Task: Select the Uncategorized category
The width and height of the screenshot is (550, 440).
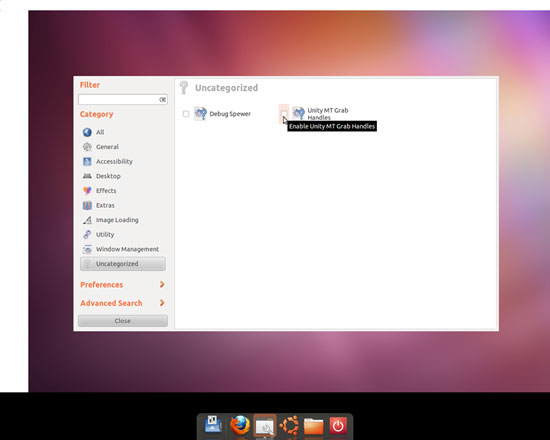Action: coord(123,264)
